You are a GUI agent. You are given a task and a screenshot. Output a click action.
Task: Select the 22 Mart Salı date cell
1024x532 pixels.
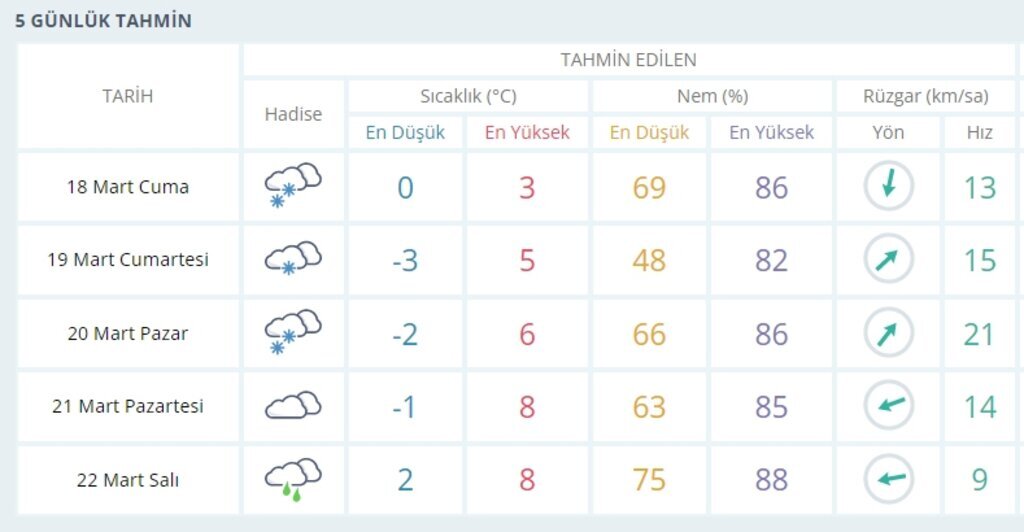(x=128, y=480)
